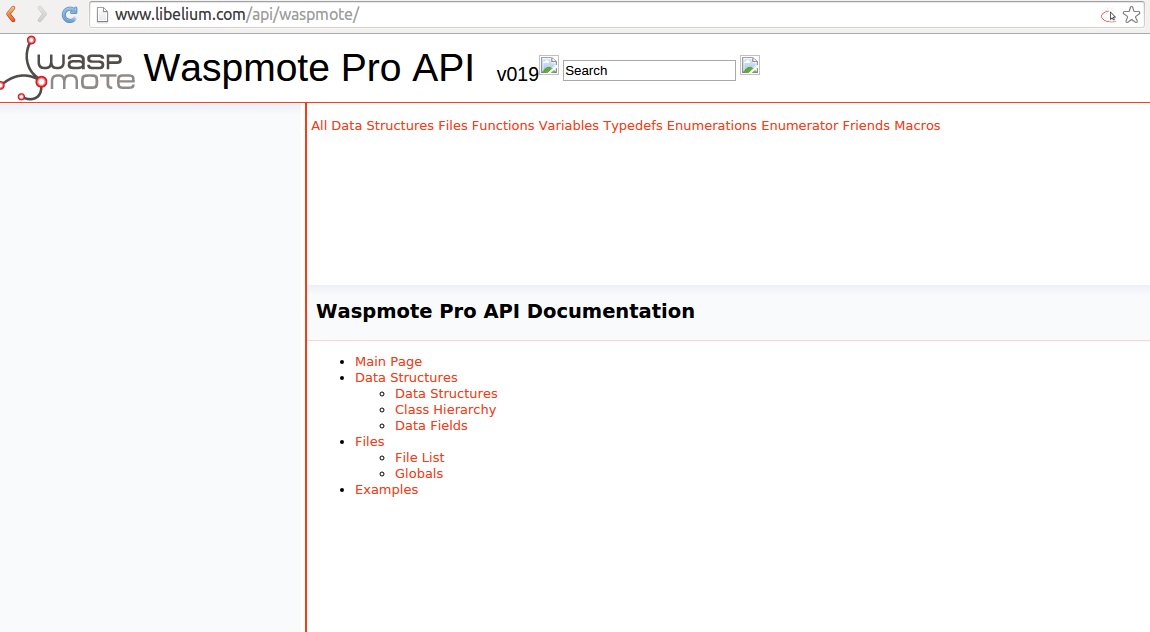Viewport: 1150px width, 632px height.
Task: Open nested Data Structures sub-link
Action: coord(446,394)
